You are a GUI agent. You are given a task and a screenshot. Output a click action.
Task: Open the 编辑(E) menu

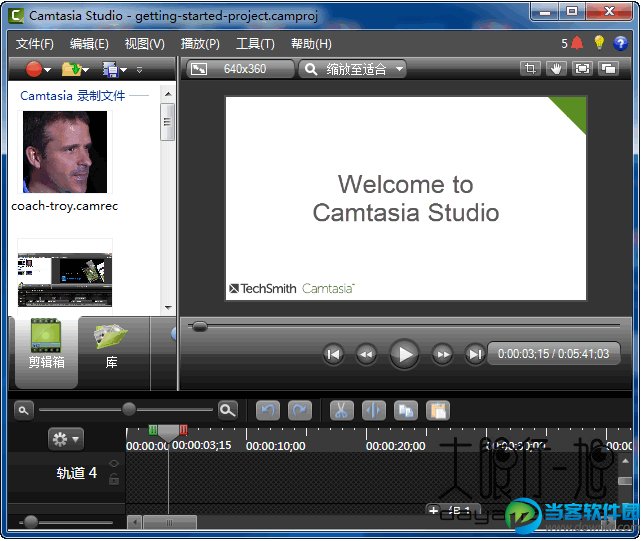(x=89, y=43)
